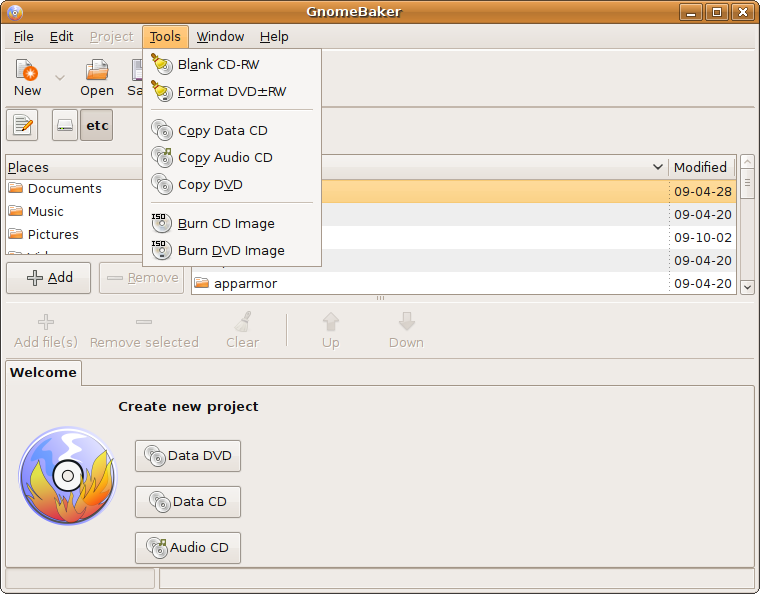Choose Blank CD-RW from Tools menu
The height and width of the screenshot is (594, 760).
point(232,64)
